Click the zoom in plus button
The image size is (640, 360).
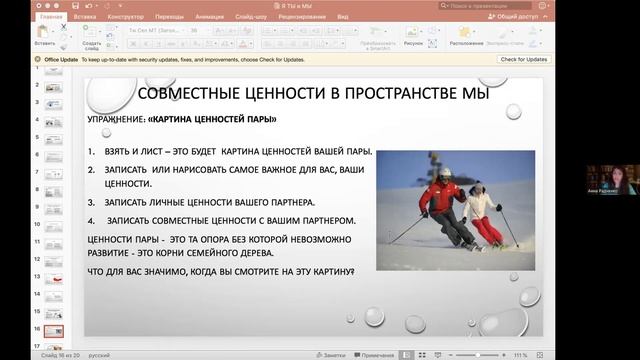504,355
